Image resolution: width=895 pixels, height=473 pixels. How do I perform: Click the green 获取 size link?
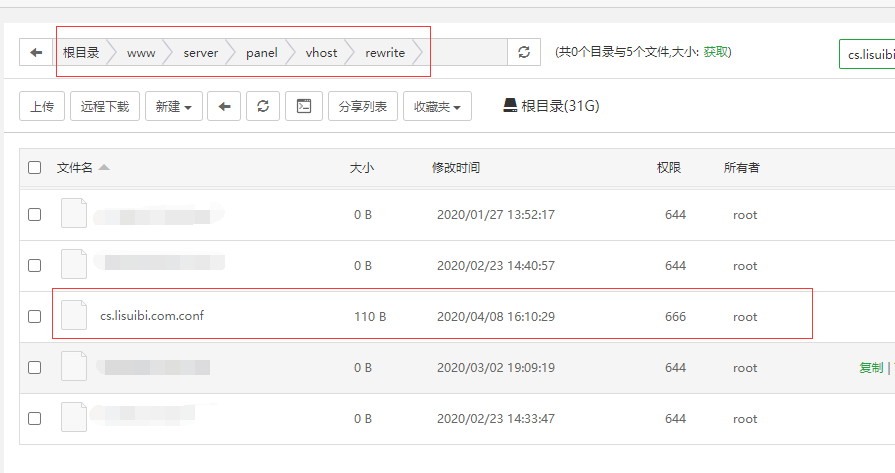pyautogui.click(x=716, y=52)
